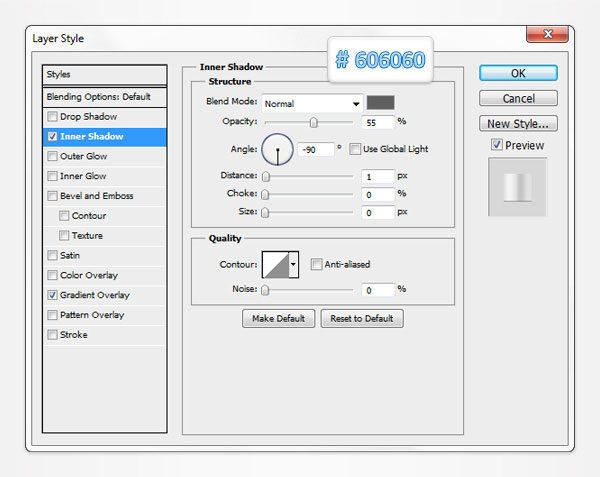Click the Opacity slider handle
The image size is (600, 477).
(x=313, y=122)
